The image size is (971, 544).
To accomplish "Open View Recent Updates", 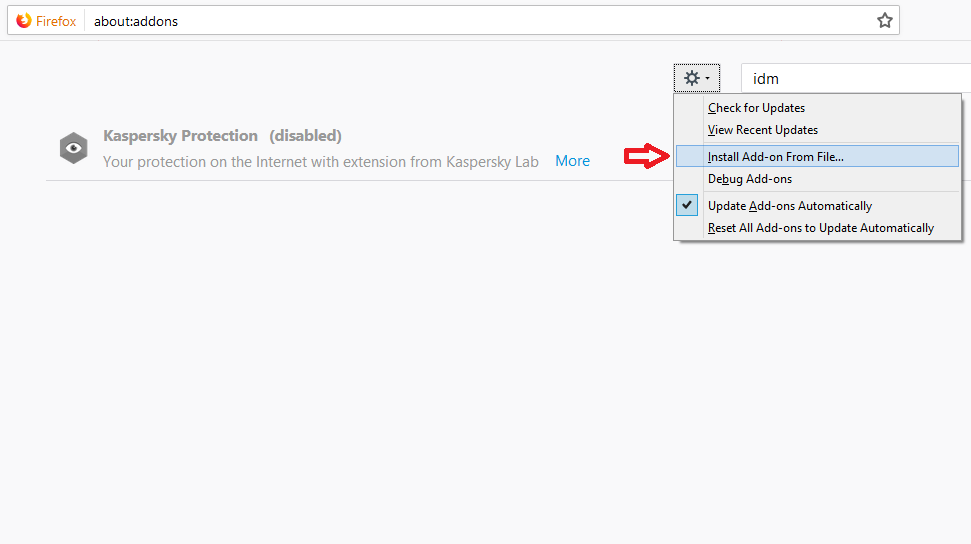I will click(x=762, y=130).
